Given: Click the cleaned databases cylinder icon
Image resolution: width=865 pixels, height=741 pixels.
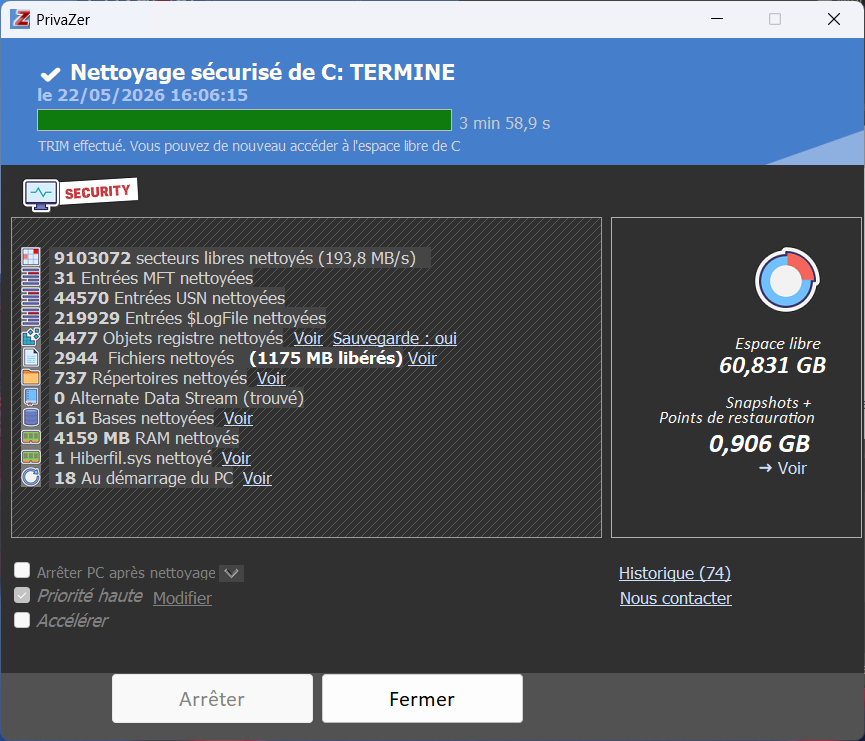Looking at the screenshot, I should click(31, 417).
